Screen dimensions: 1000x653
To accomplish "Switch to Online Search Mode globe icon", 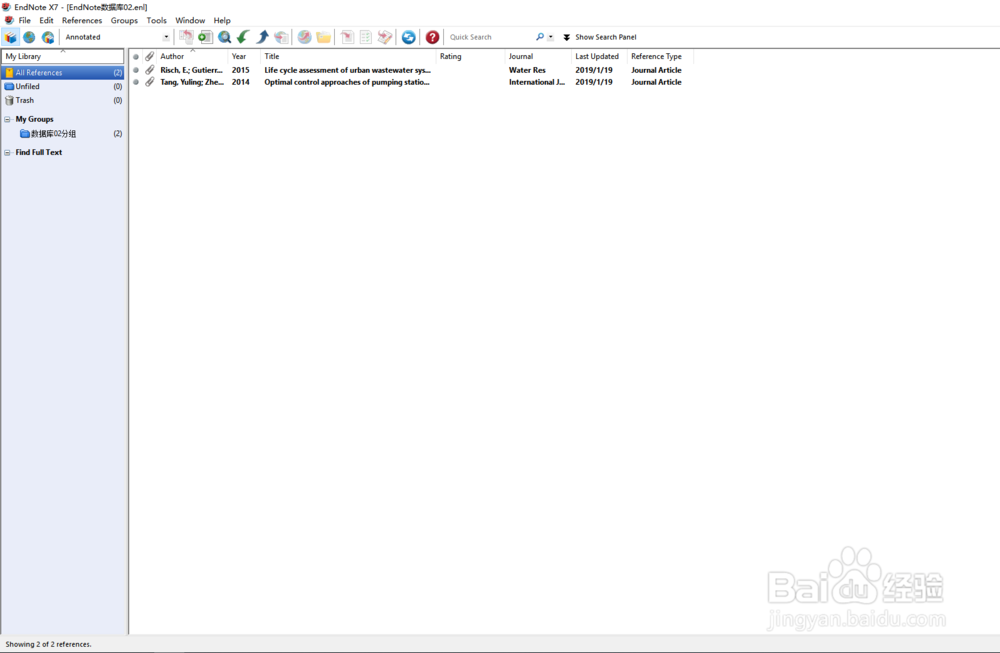I will (29, 38).
